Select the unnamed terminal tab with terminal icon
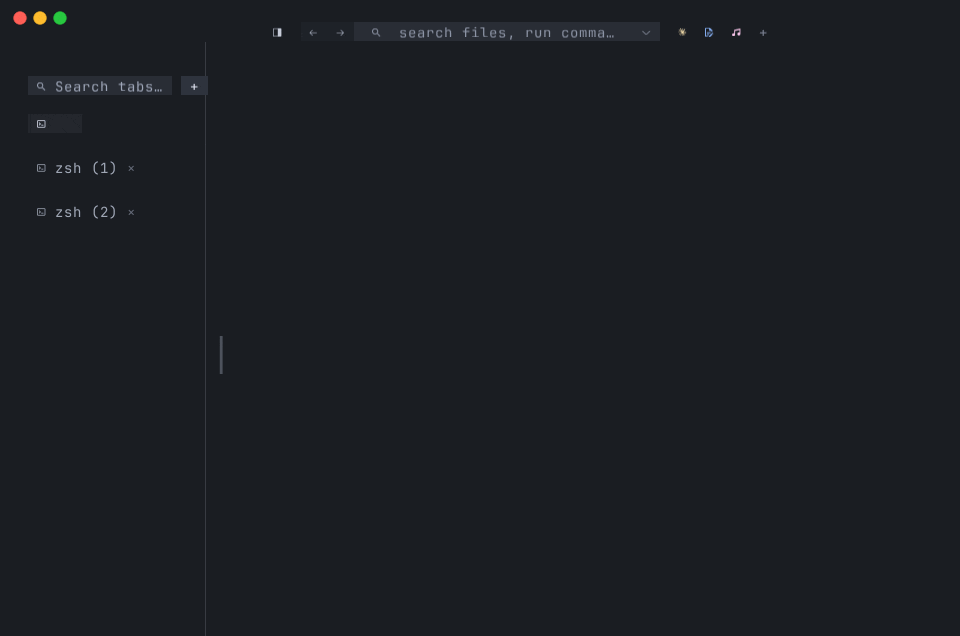Screen dimensions: 960x636 pos(54,124)
